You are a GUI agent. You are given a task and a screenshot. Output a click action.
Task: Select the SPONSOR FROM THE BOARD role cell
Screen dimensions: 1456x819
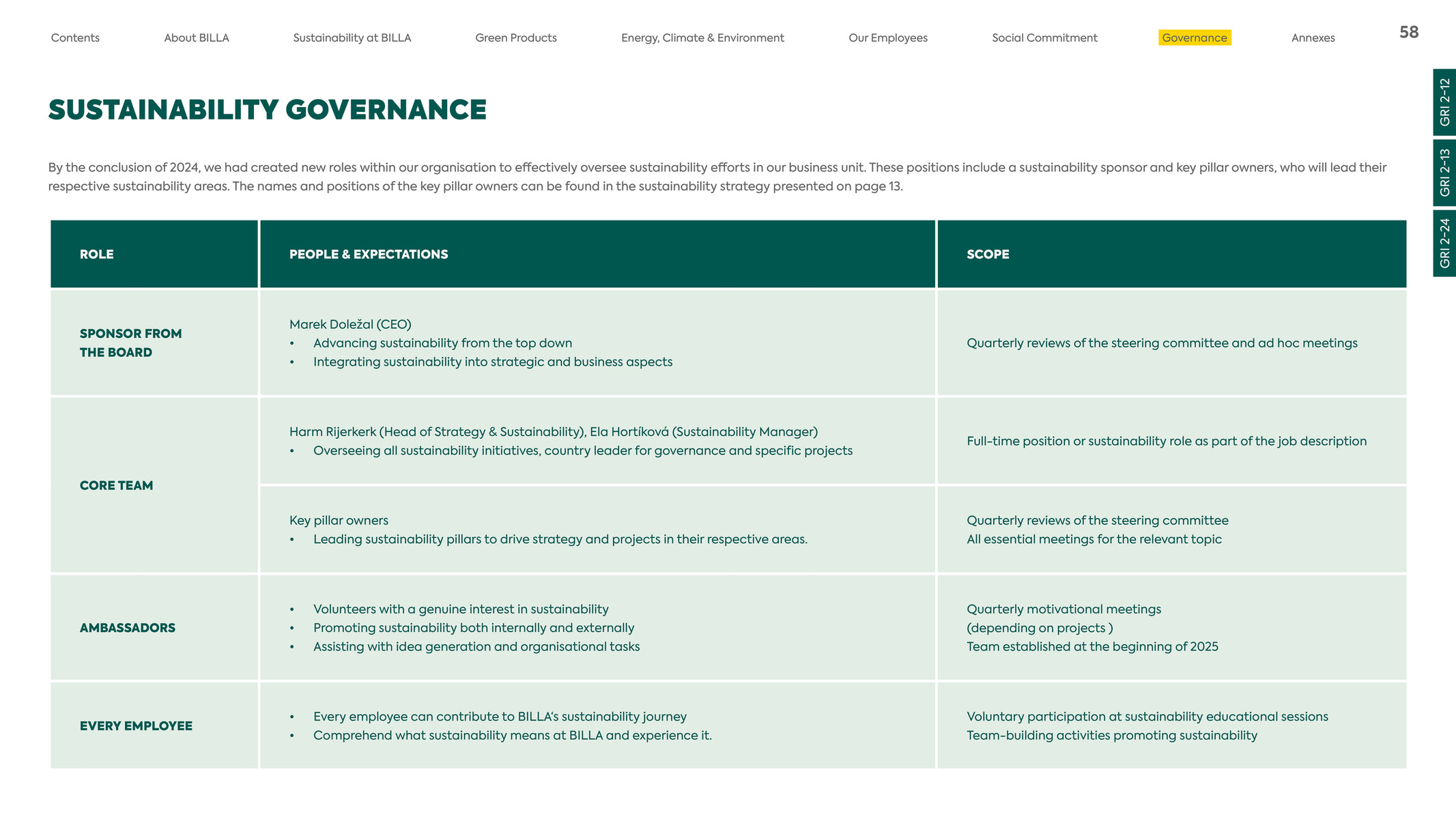154,343
